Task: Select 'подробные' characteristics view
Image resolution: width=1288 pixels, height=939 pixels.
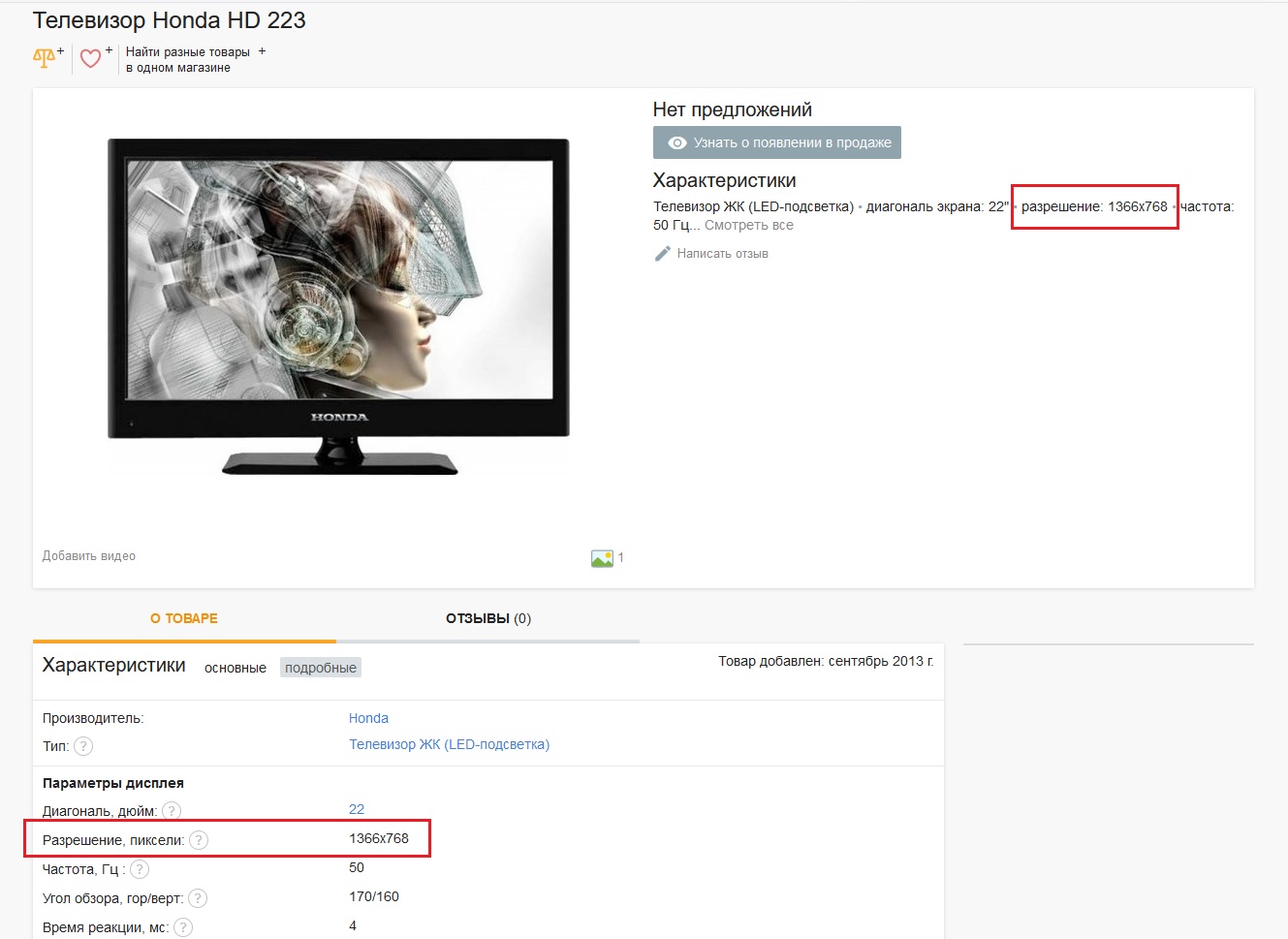Action: pyautogui.click(x=321, y=668)
